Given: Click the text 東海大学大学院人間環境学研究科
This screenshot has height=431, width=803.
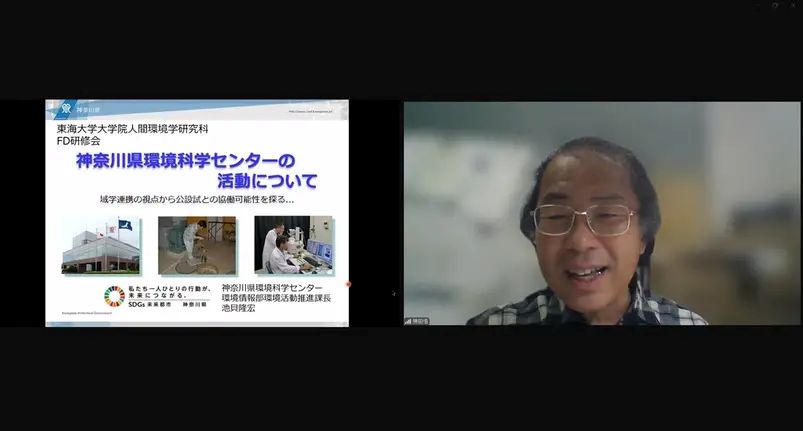Looking at the screenshot, I should pos(133,129).
